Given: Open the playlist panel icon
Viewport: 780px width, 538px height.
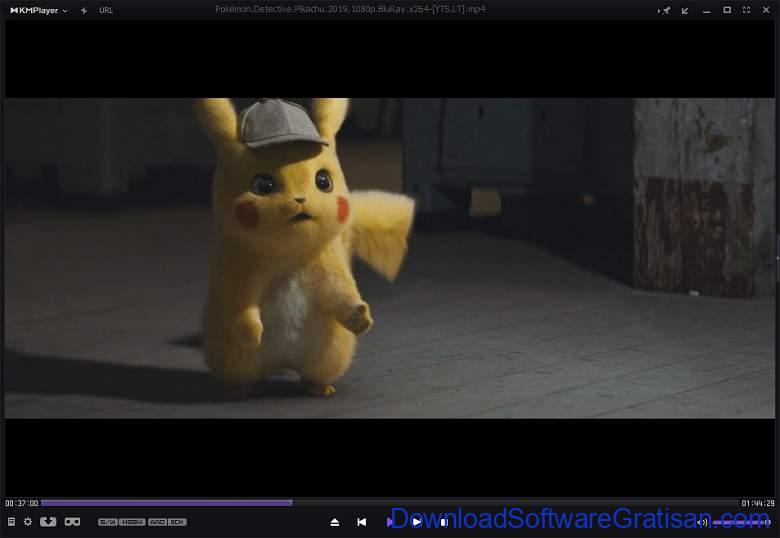Looking at the screenshot, I should tap(11, 522).
